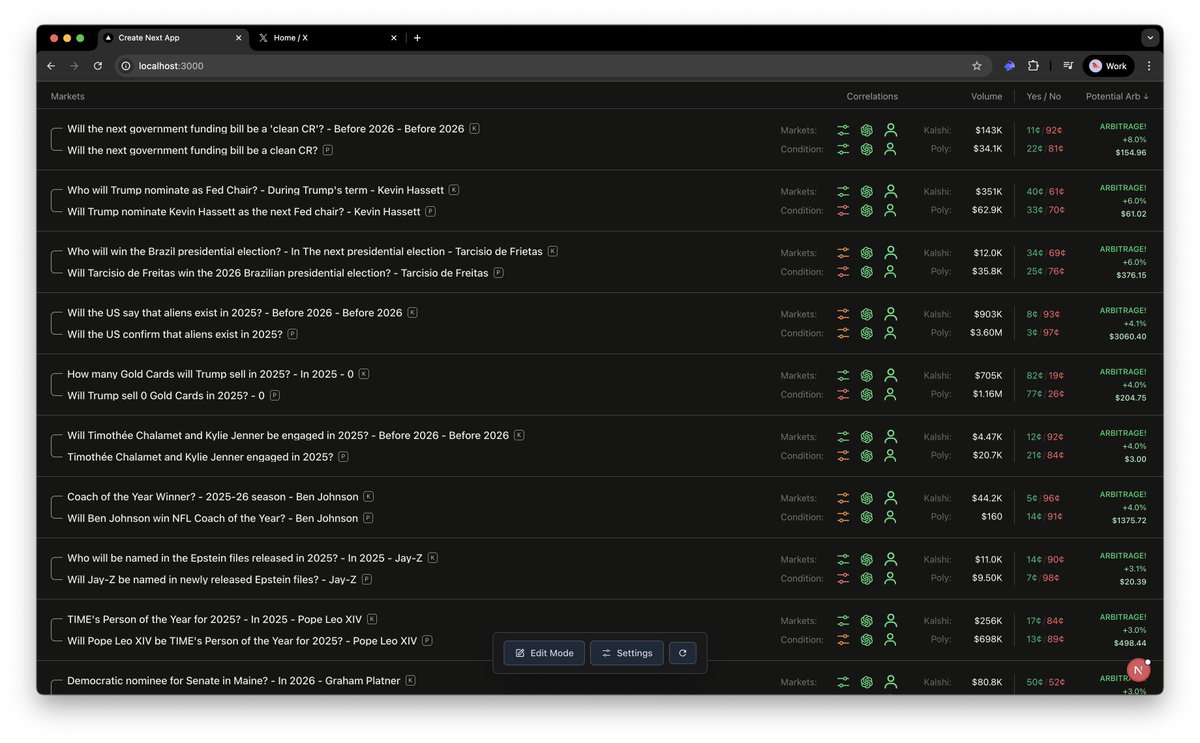
Task: Open 'Coach of the Year Winner?' Kalshi market
Action: 213,497
